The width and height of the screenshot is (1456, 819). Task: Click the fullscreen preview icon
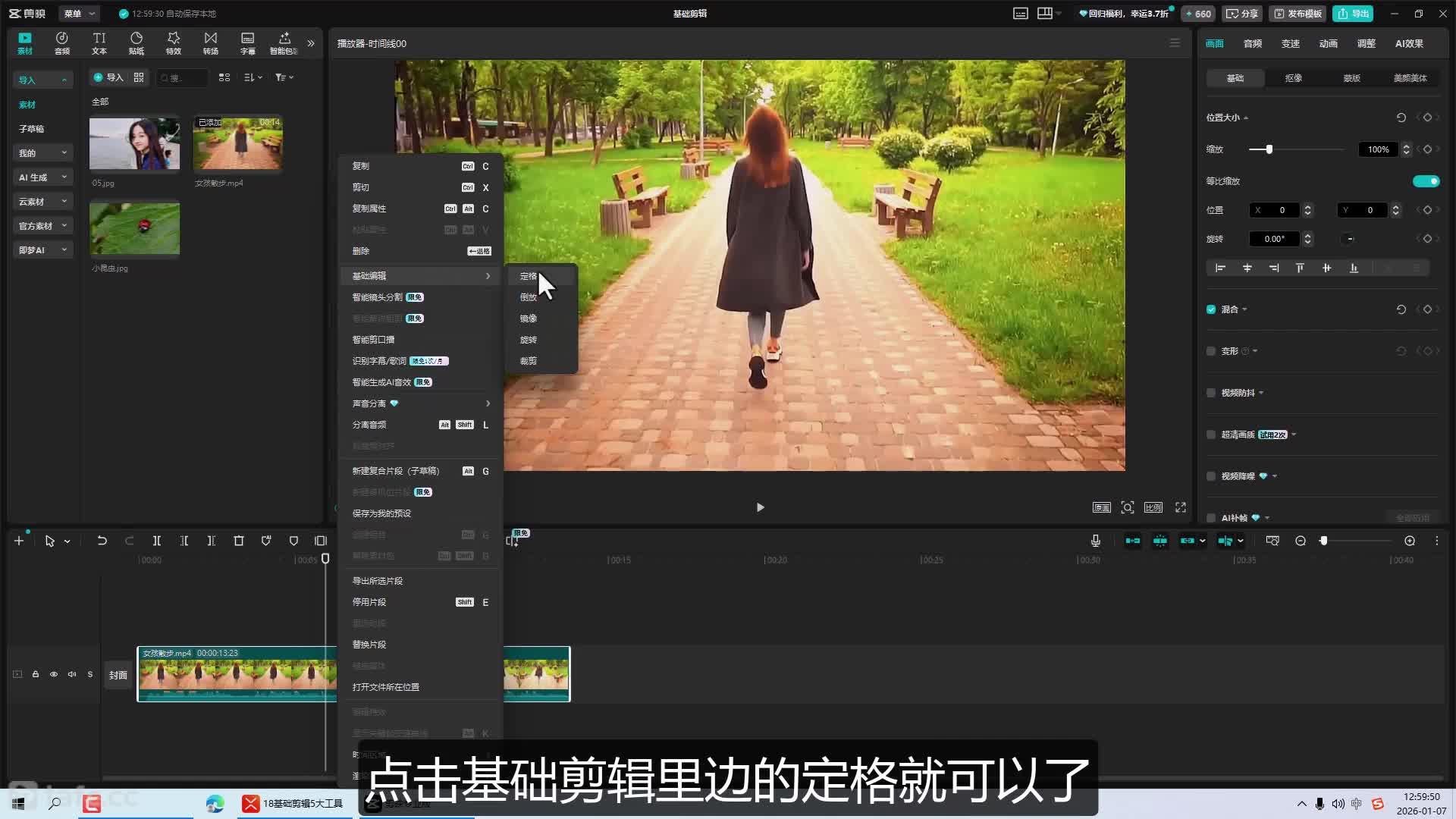pos(1181,507)
